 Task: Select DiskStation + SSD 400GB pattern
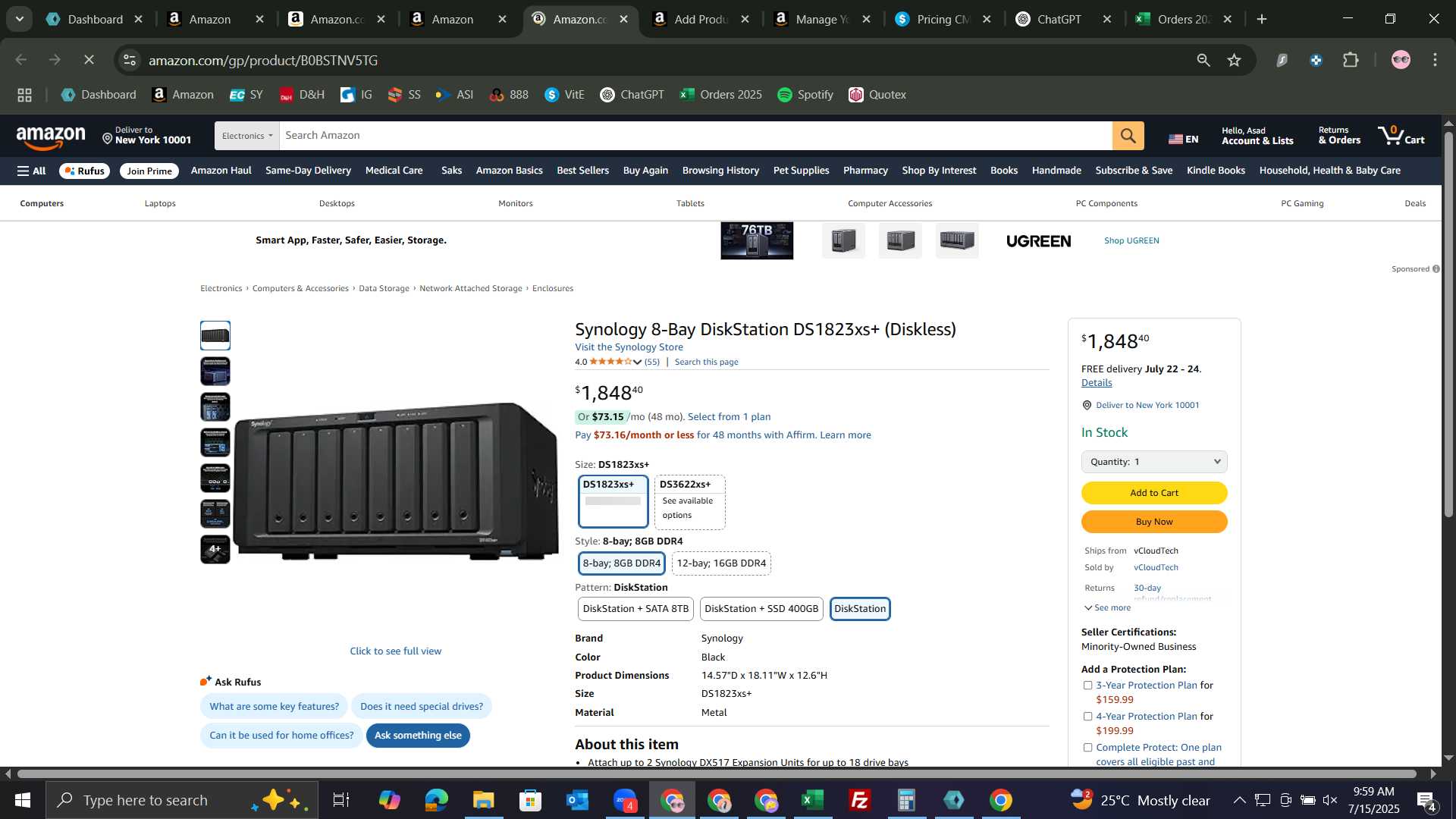point(761,609)
